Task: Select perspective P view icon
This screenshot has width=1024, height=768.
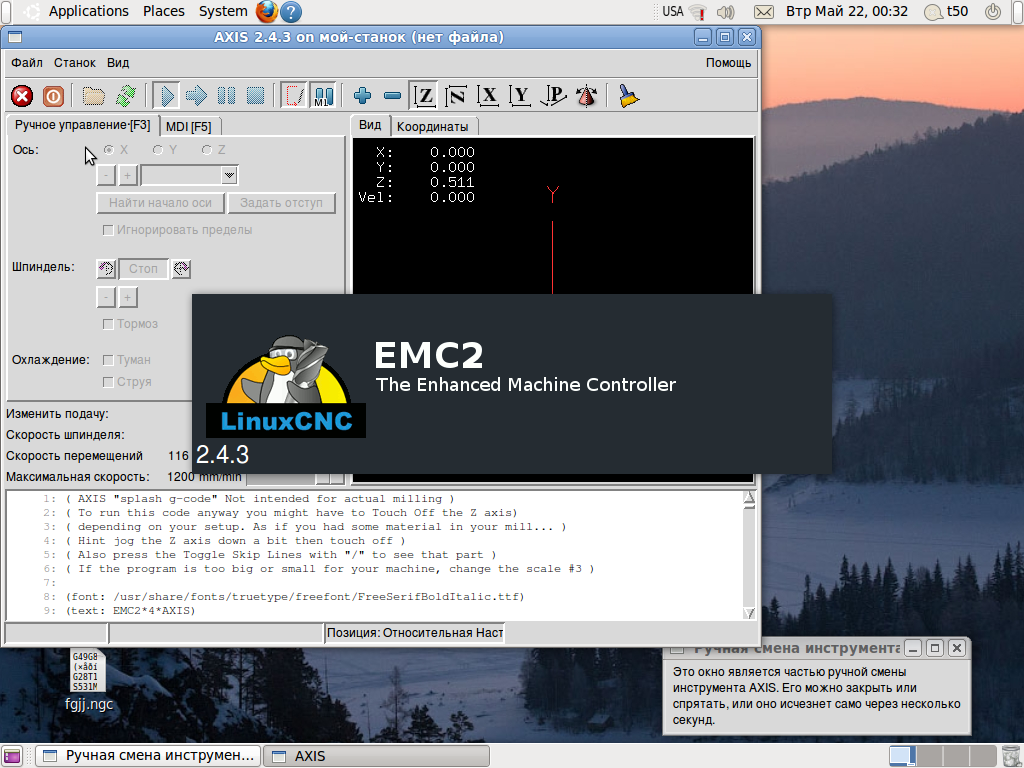Action: tap(553, 96)
